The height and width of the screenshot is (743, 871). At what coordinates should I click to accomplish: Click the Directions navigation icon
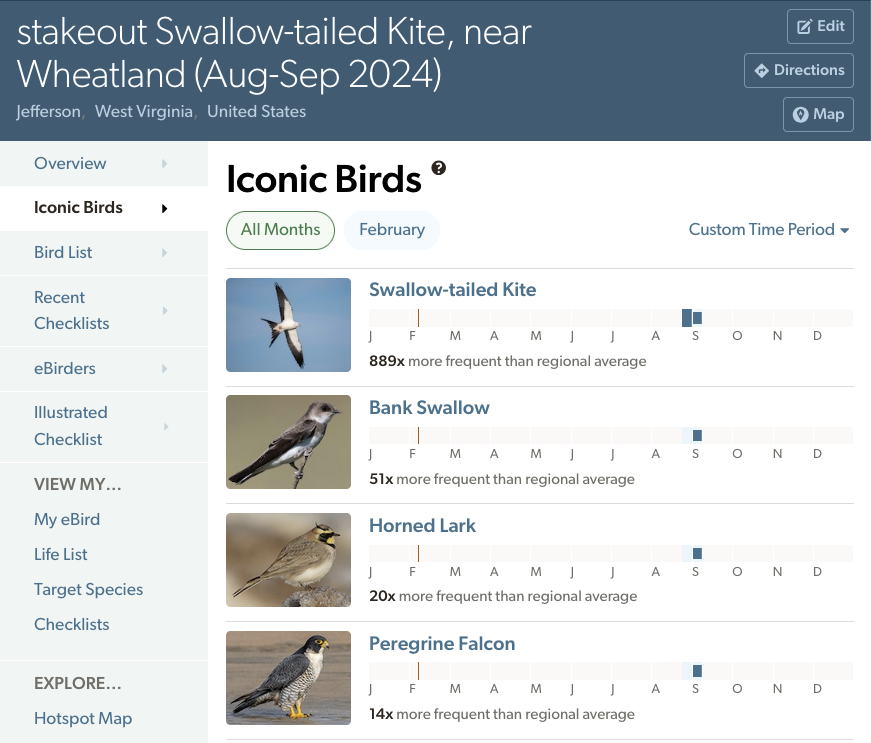pos(760,70)
